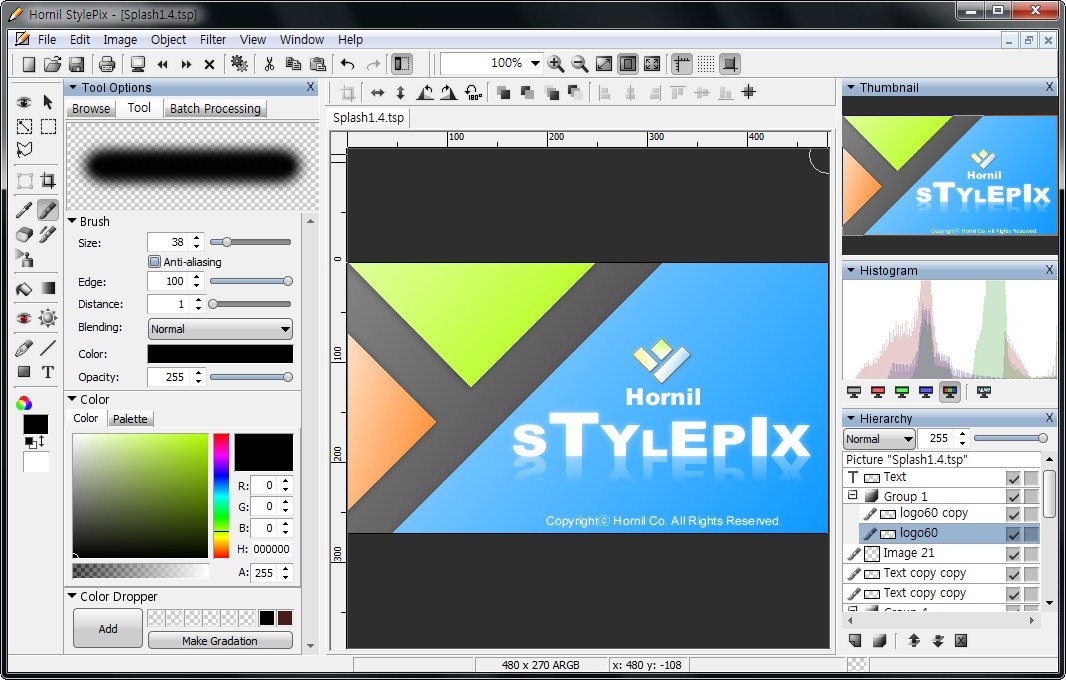
Task: Open the File menu
Action: (x=47, y=39)
